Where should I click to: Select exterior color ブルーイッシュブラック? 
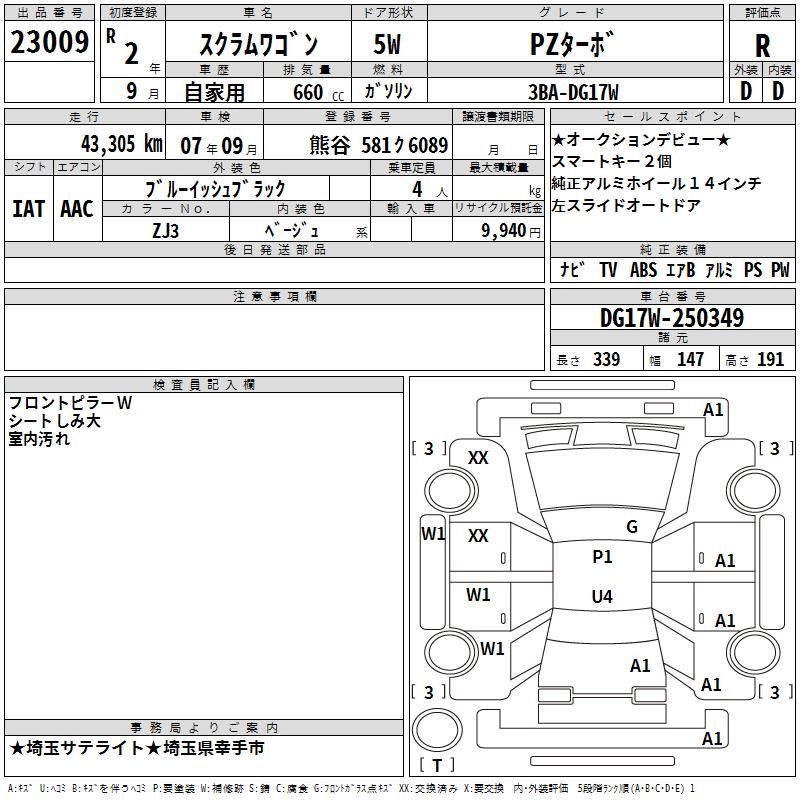click(215, 188)
